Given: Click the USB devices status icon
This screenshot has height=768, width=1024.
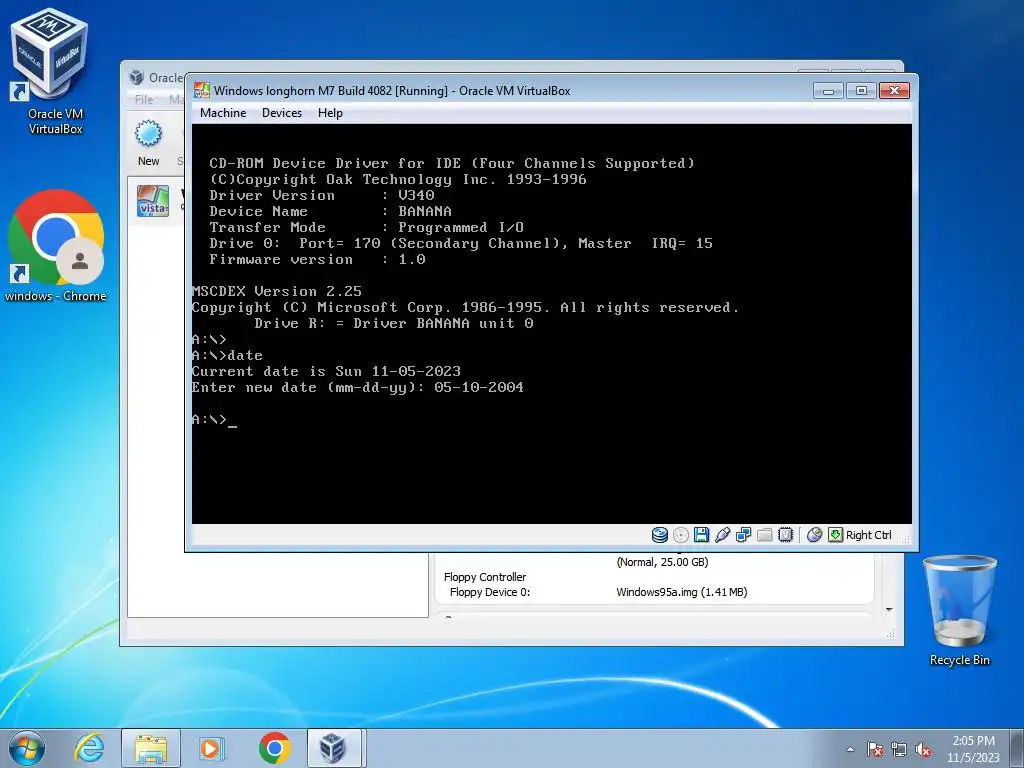Looking at the screenshot, I should coord(722,535).
